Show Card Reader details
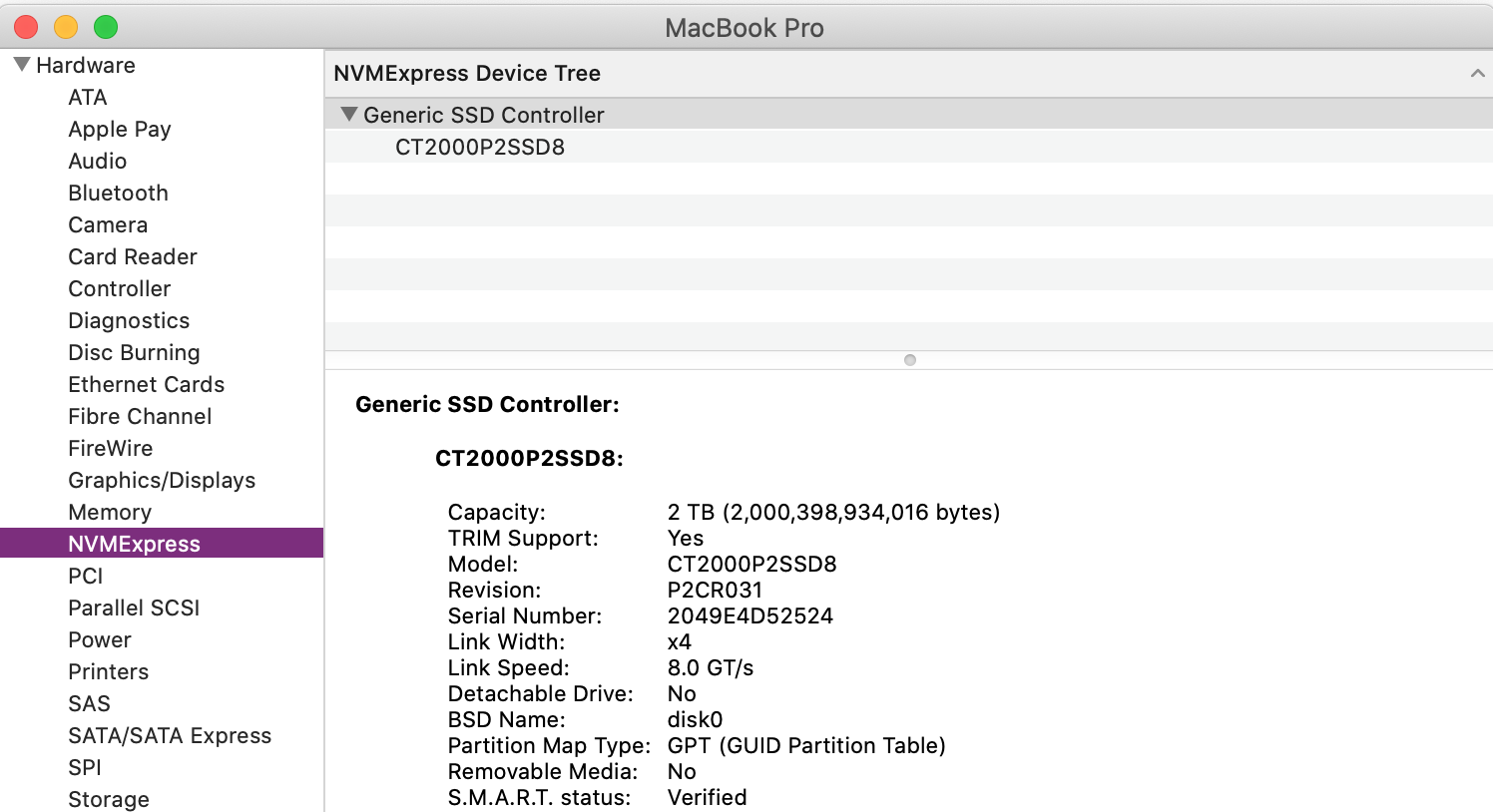The image size is (1493, 812). (132, 256)
